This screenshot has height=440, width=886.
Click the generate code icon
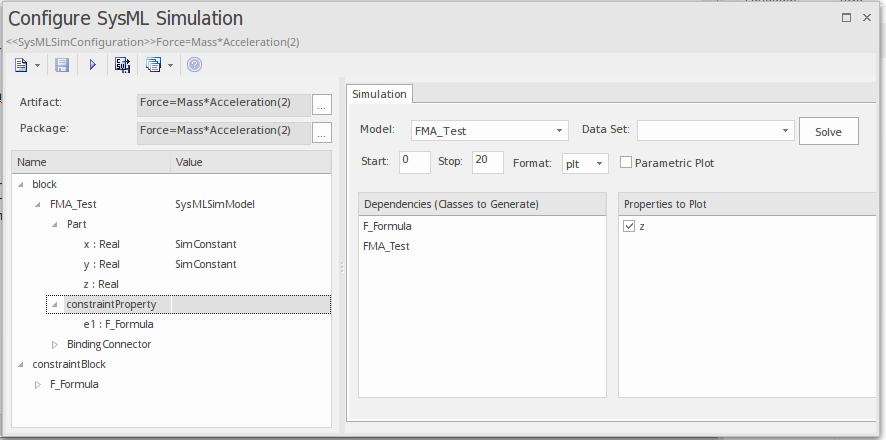point(122,65)
